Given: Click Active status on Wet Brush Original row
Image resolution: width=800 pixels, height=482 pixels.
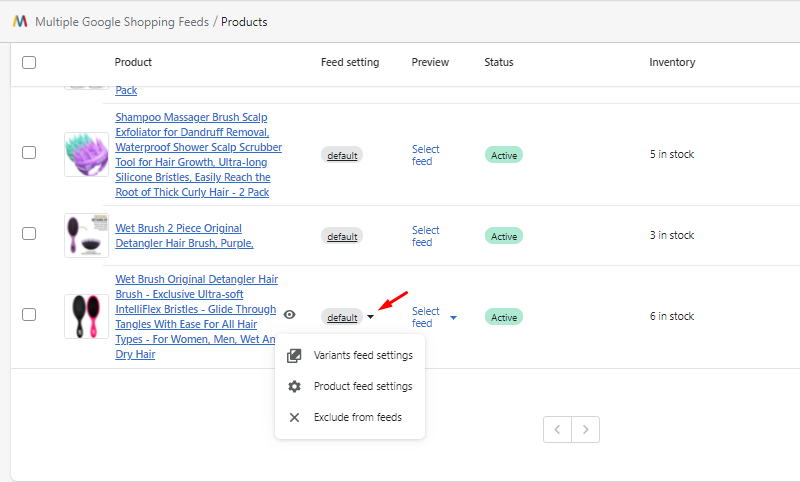Looking at the screenshot, I should coord(504,317).
